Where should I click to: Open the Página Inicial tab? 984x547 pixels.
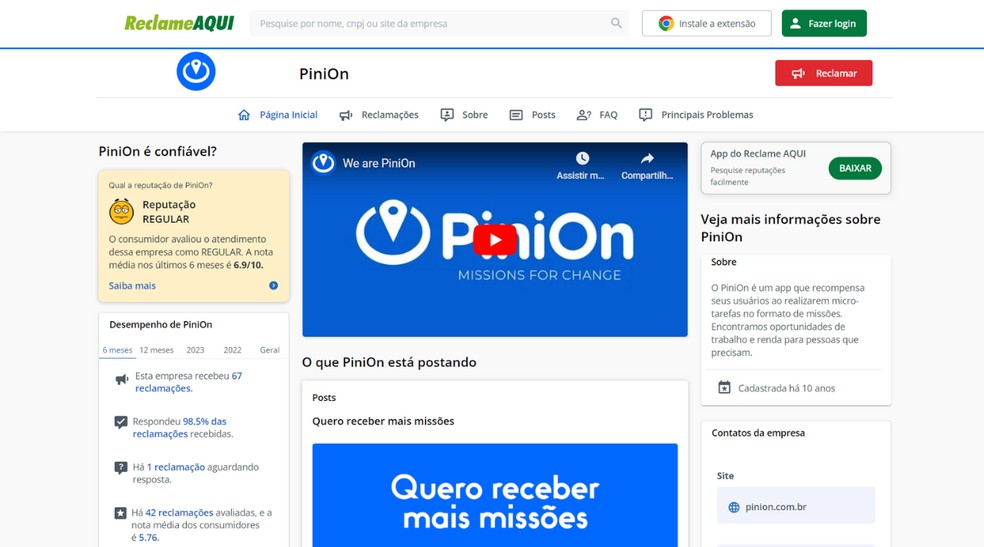[278, 115]
